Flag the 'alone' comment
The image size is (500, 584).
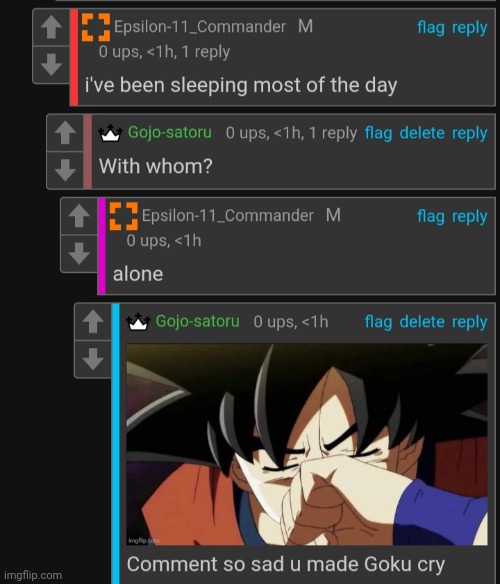pos(431,216)
